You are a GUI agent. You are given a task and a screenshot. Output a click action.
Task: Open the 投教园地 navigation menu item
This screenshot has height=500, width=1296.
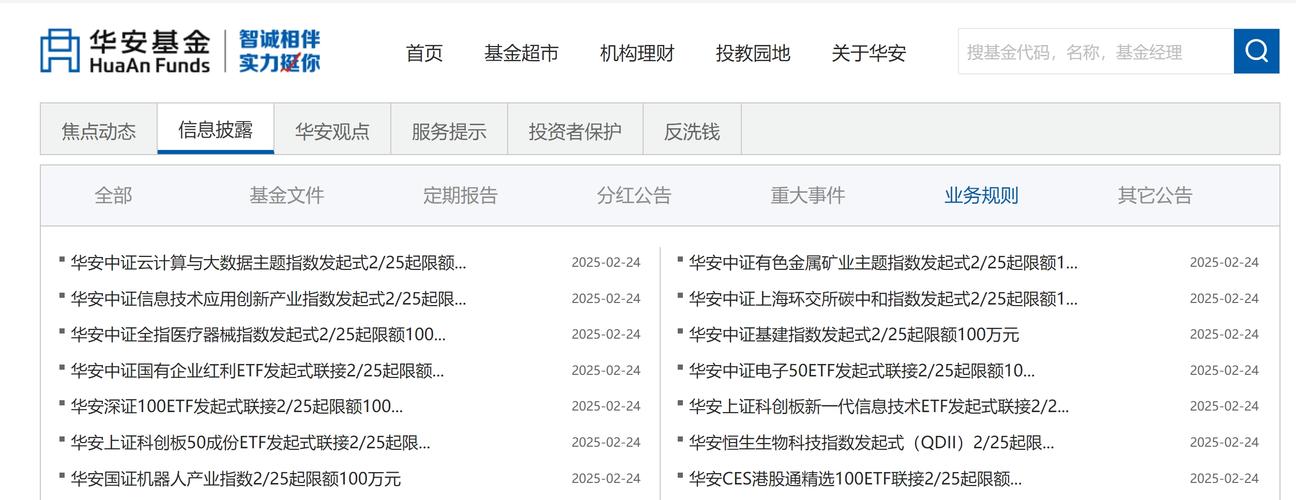pos(753,53)
